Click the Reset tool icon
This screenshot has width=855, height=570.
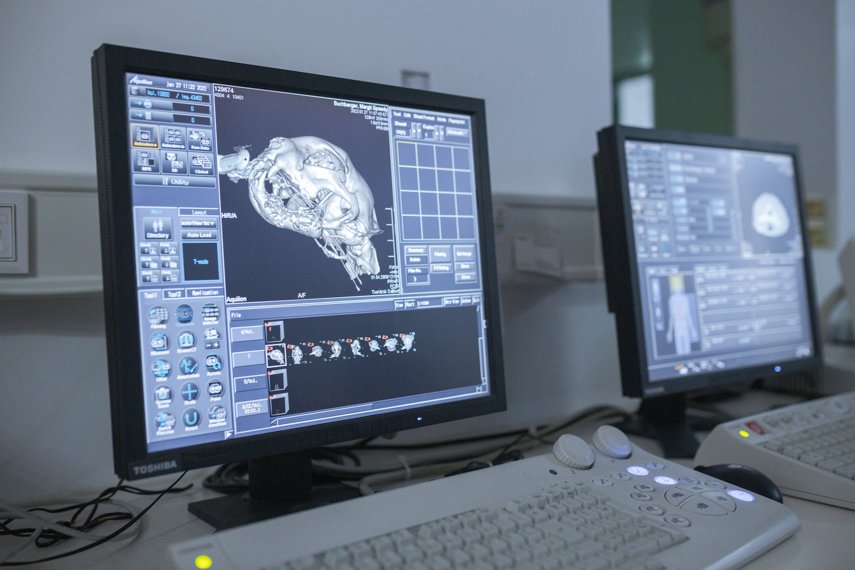pos(191,419)
